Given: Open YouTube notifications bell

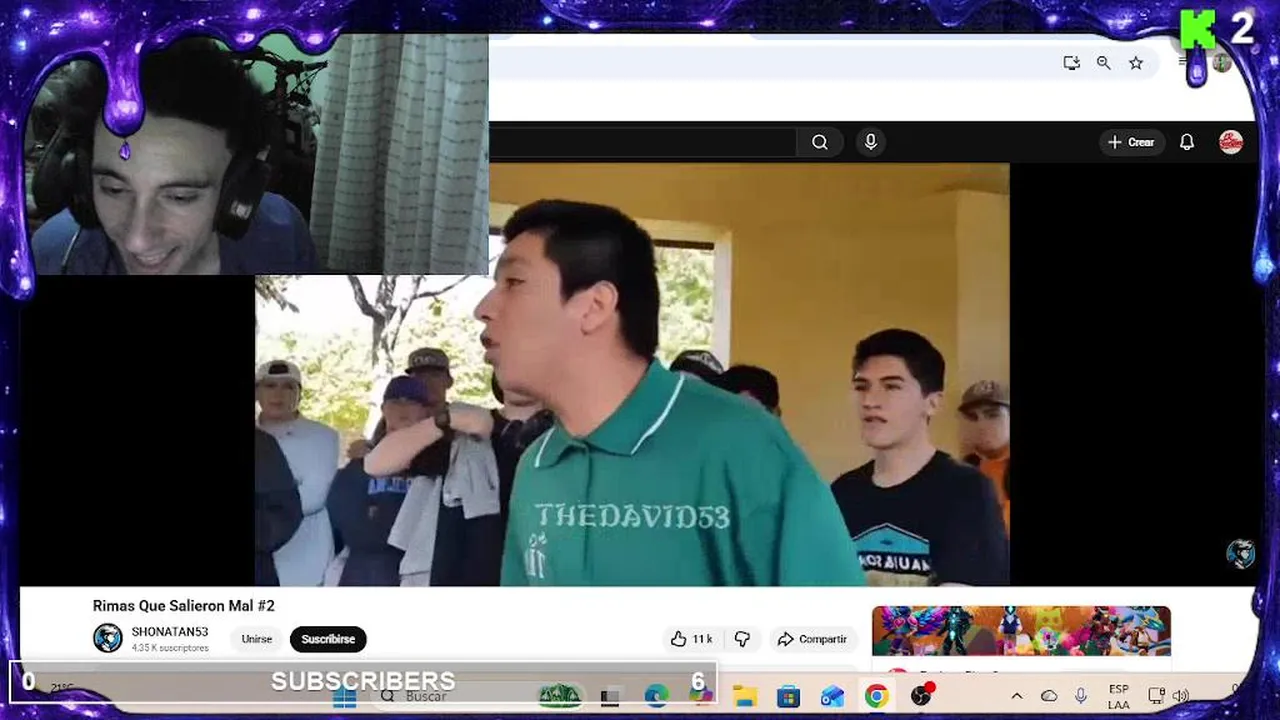Looking at the screenshot, I should (x=1187, y=142).
